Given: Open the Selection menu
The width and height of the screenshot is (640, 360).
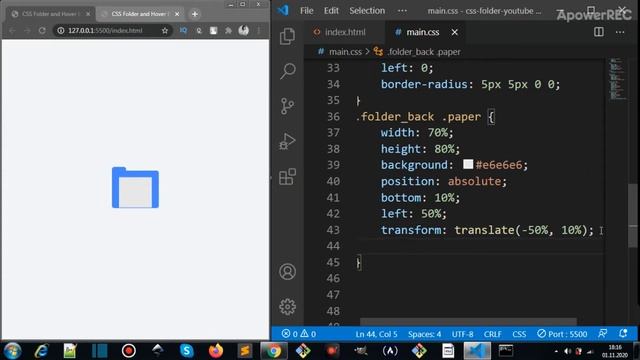Looking at the screenshot, I should 367,11.
